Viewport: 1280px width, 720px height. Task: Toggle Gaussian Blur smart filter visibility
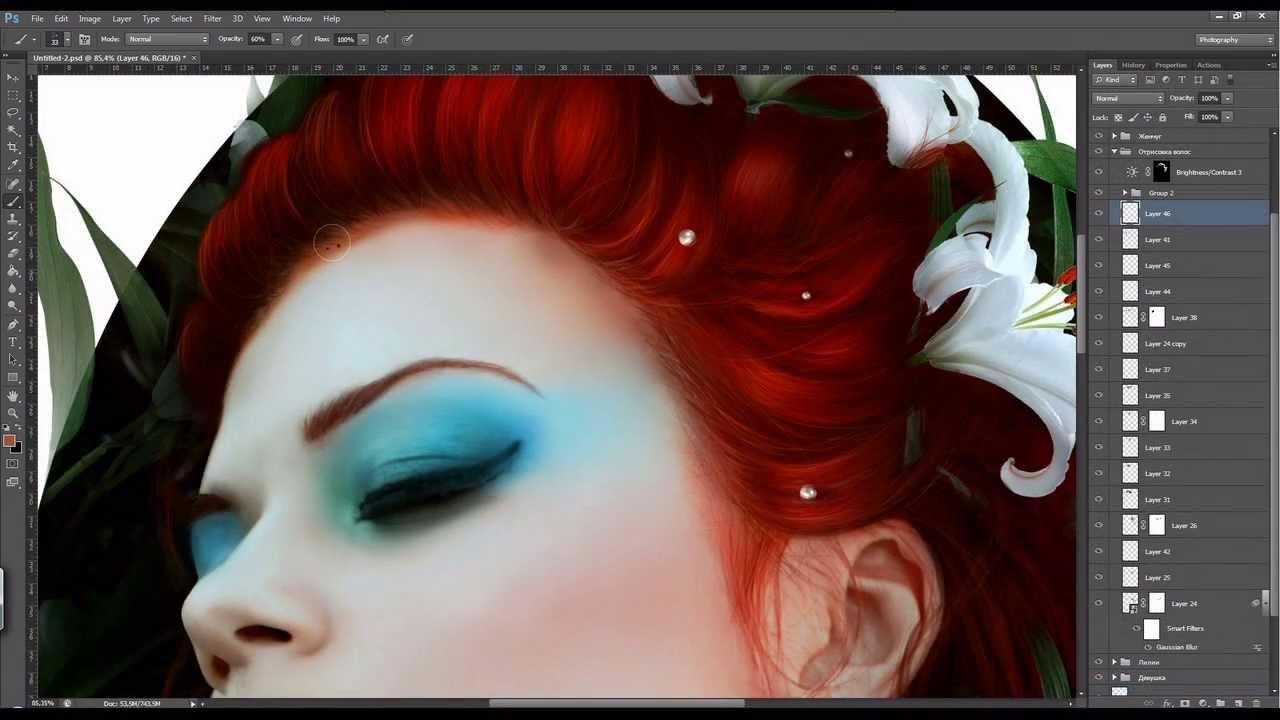point(1148,647)
